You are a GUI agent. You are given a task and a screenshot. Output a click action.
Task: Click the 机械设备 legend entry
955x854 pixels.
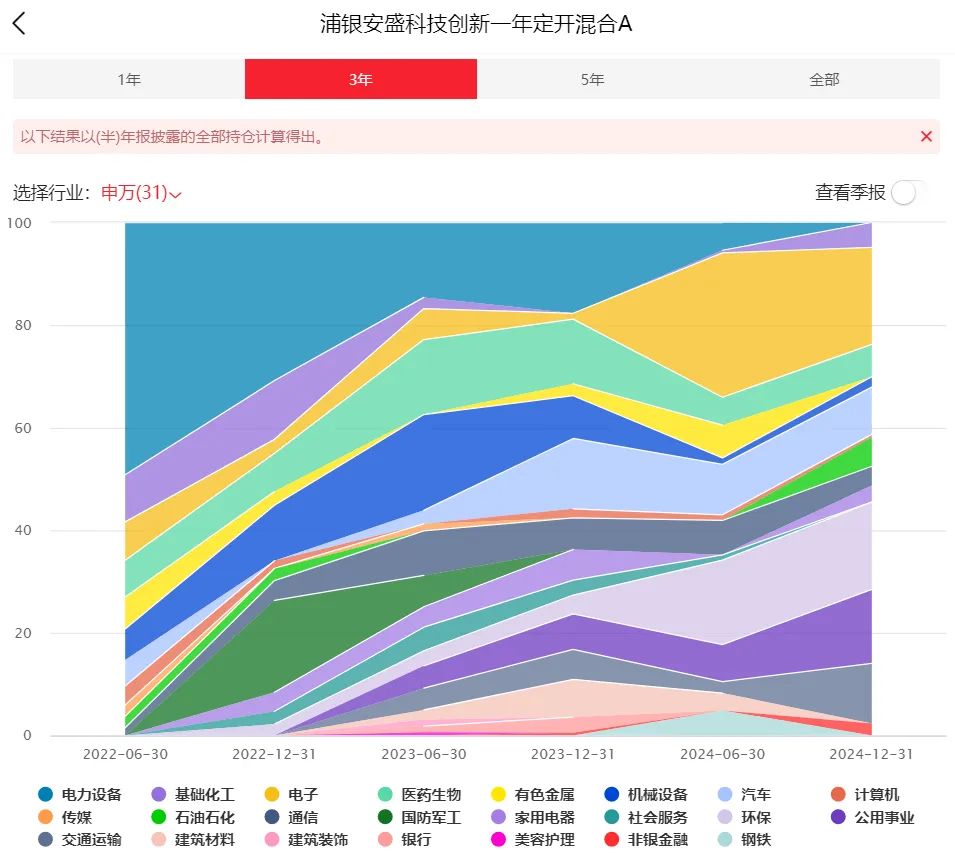pyautogui.click(x=646, y=794)
